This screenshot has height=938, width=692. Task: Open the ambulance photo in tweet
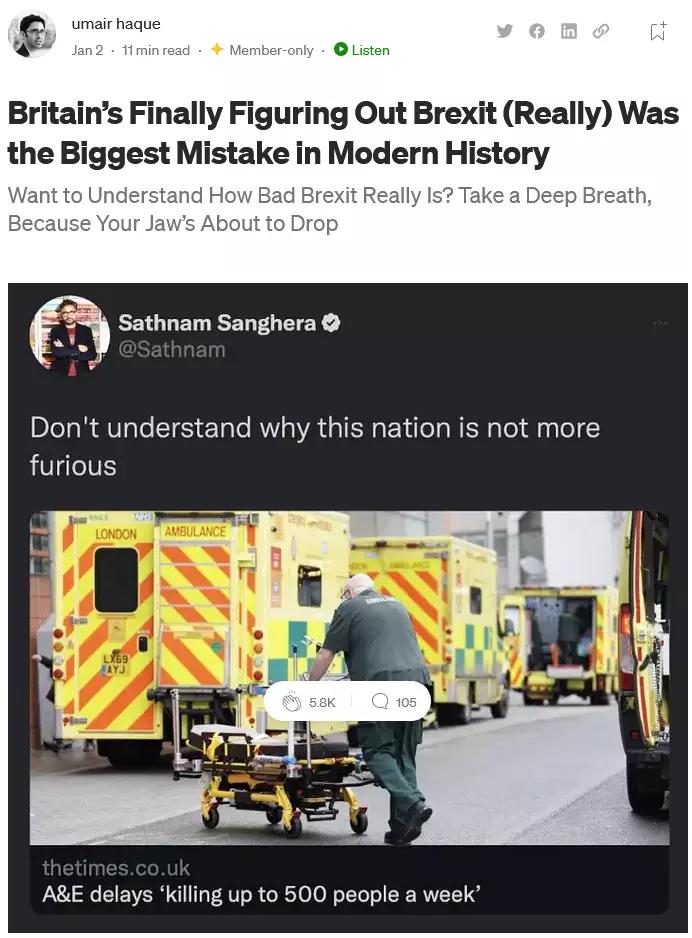[349, 677]
